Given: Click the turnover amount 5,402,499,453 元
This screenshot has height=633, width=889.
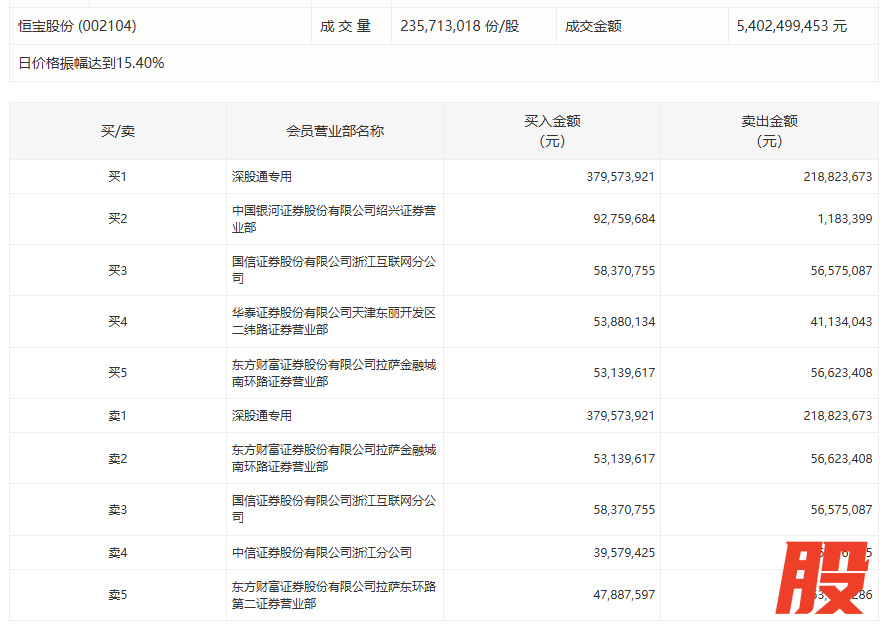Looking at the screenshot, I should click(791, 26).
